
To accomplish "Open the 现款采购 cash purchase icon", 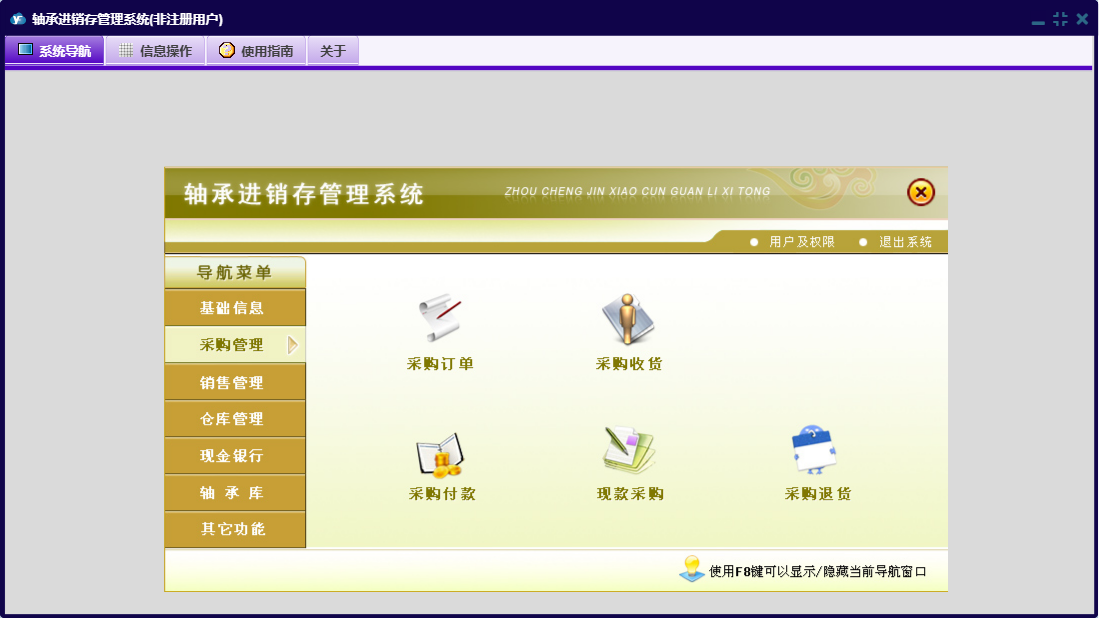I will click(x=629, y=450).
